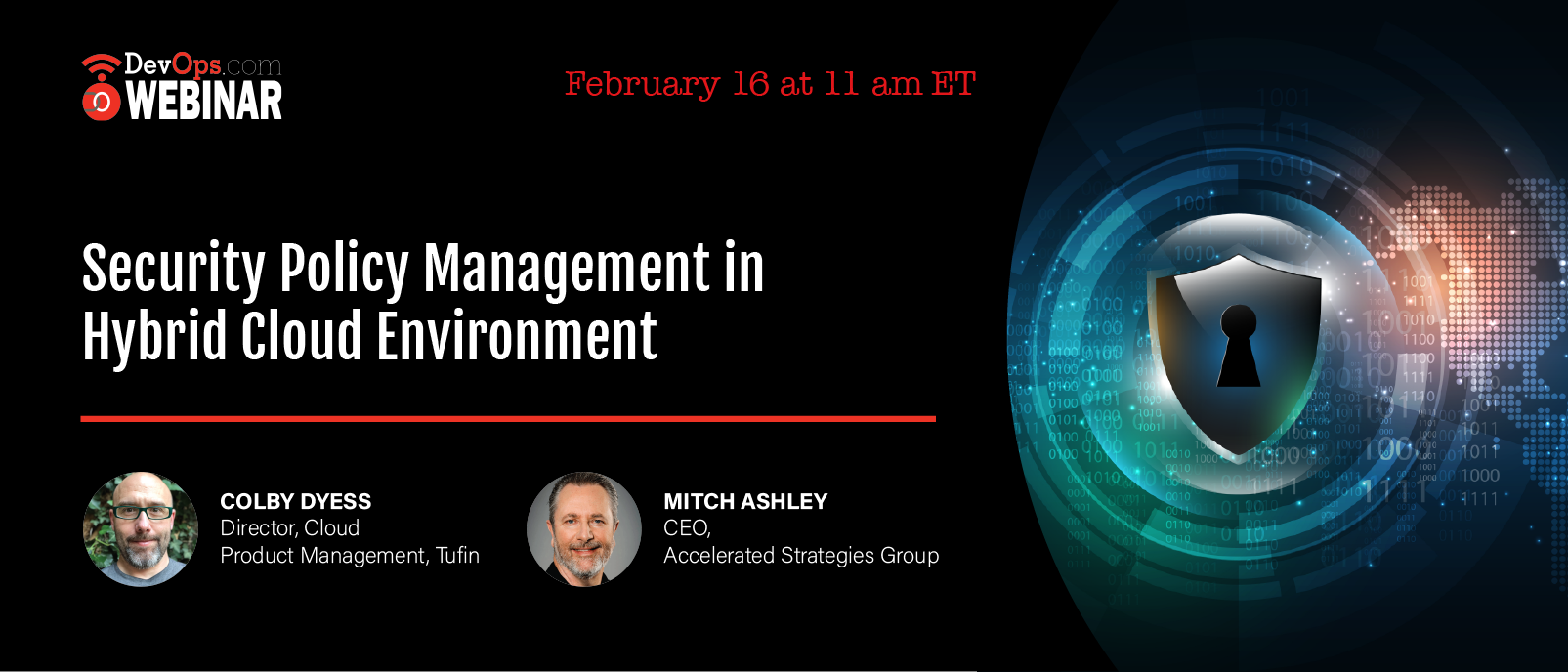The width and height of the screenshot is (1568, 672).
Task: Click the text Accelerated Strategies Group
Action: tap(801, 556)
